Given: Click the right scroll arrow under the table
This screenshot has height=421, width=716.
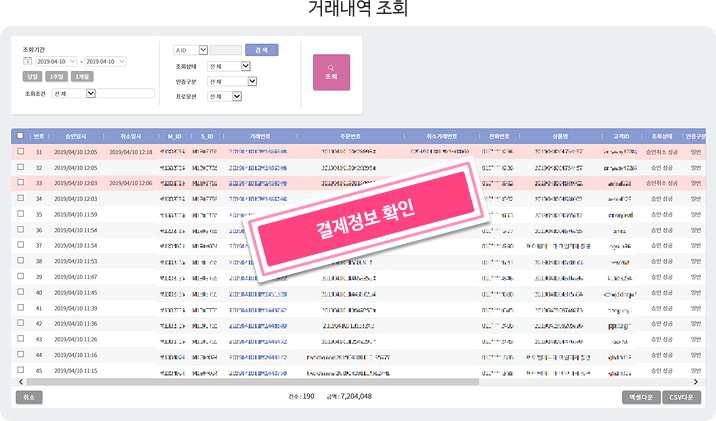Looking at the screenshot, I should click(696, 382).
